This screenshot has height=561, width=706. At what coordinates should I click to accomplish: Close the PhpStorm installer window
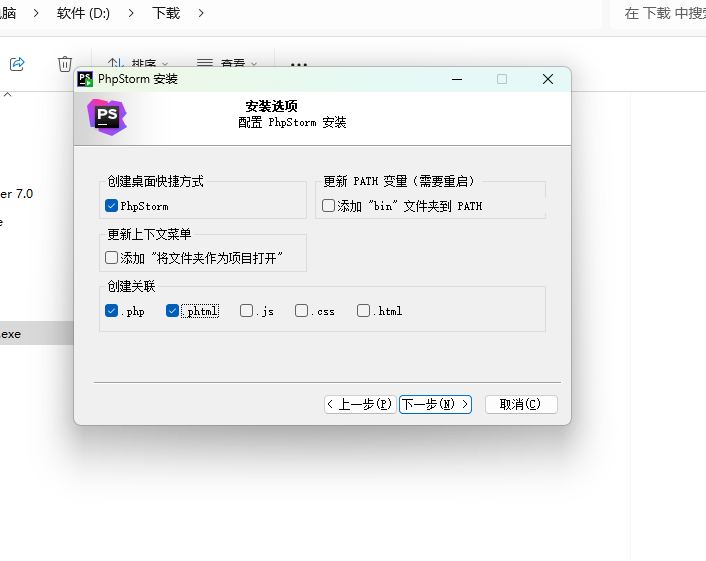pos(548,79)
